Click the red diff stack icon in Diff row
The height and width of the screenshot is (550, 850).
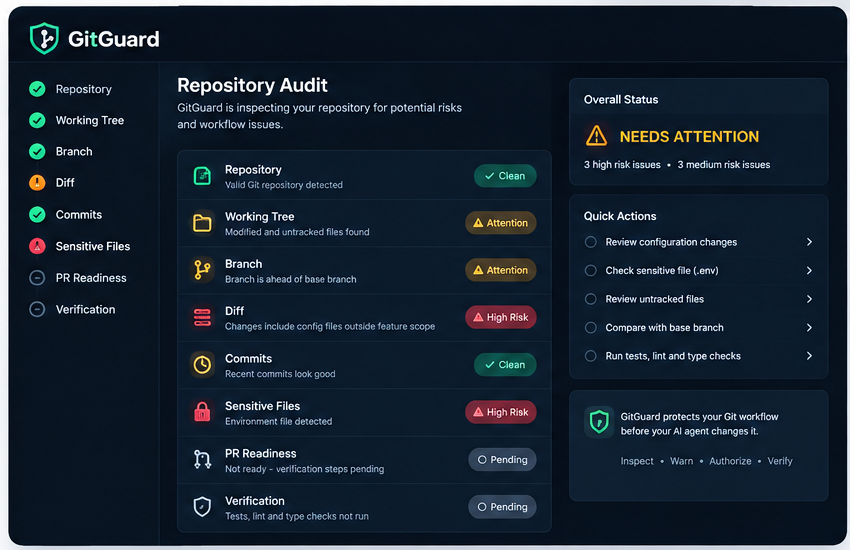[x=202, y=317]
